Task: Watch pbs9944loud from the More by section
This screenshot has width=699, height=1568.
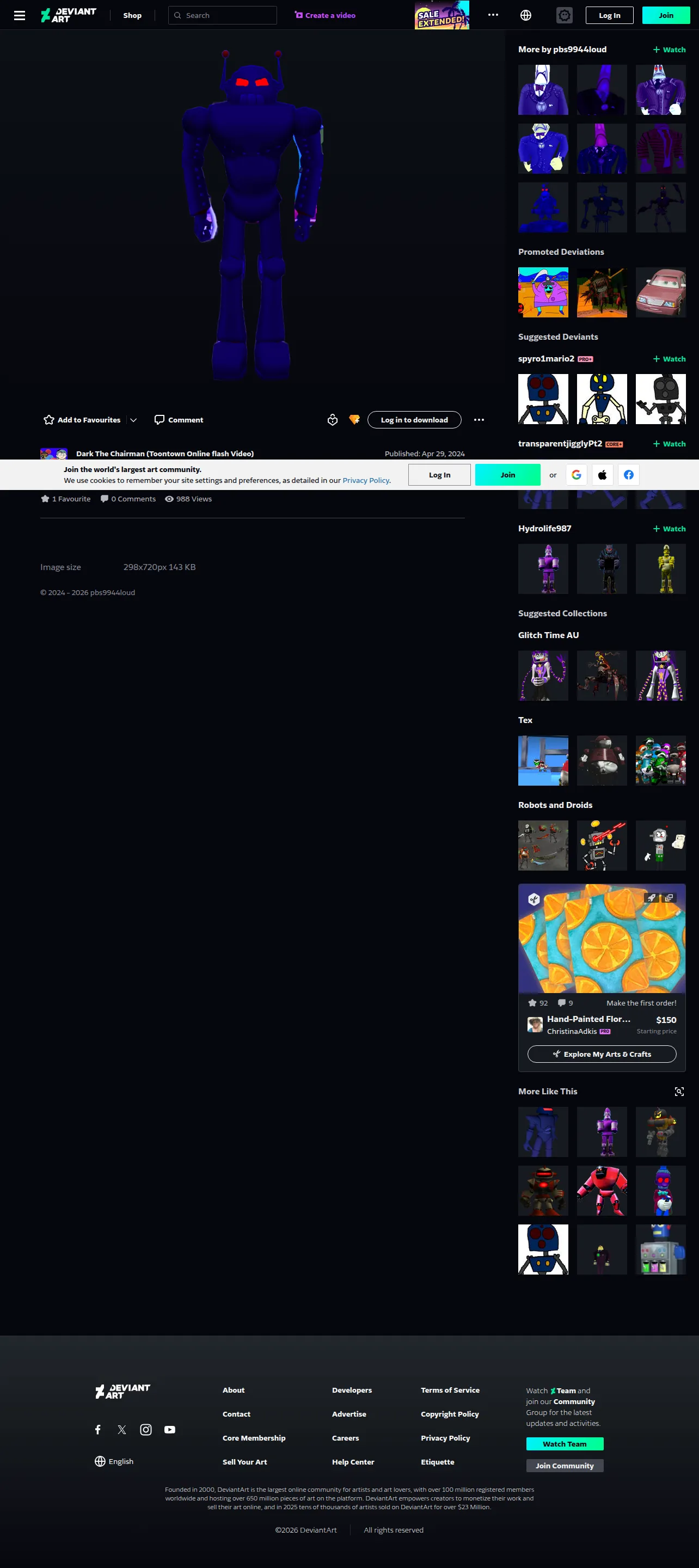Action: pos(669,50)
